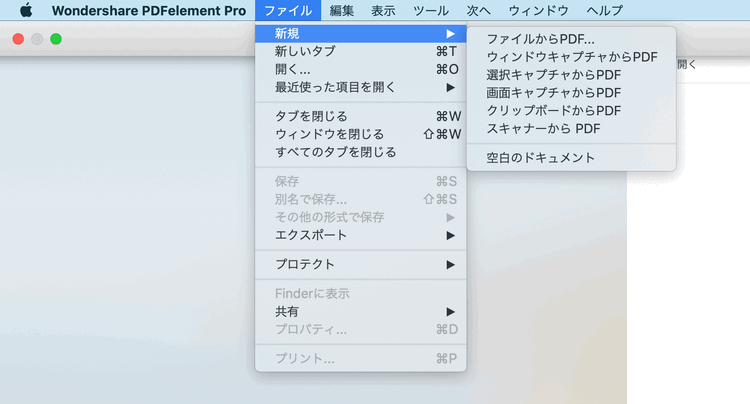The width and height of the screenshot is (750, 404).
Task: Open the 編集 menu
Action: coord(342,11)
